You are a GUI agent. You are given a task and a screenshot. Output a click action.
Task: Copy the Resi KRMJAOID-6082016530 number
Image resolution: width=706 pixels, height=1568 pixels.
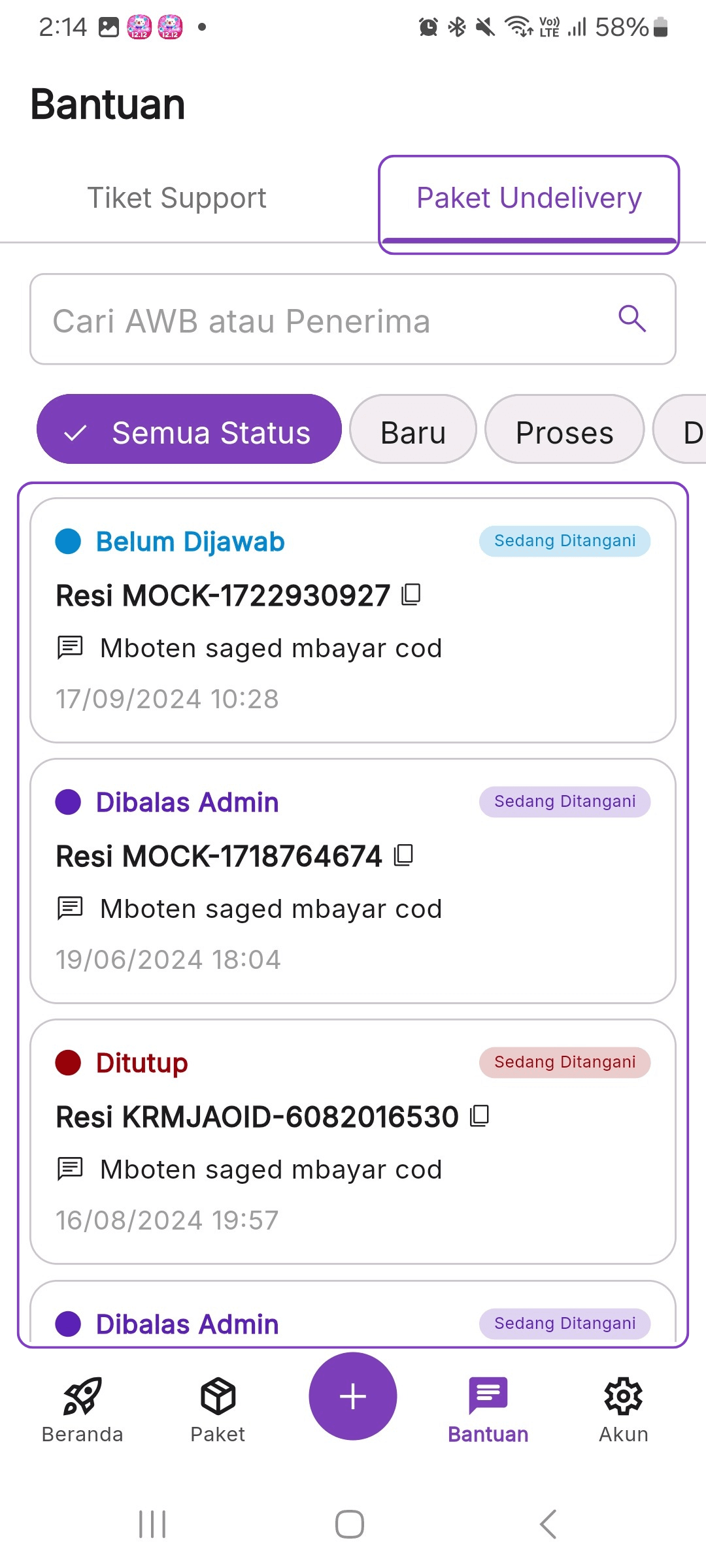click(x=480, y=1117)
